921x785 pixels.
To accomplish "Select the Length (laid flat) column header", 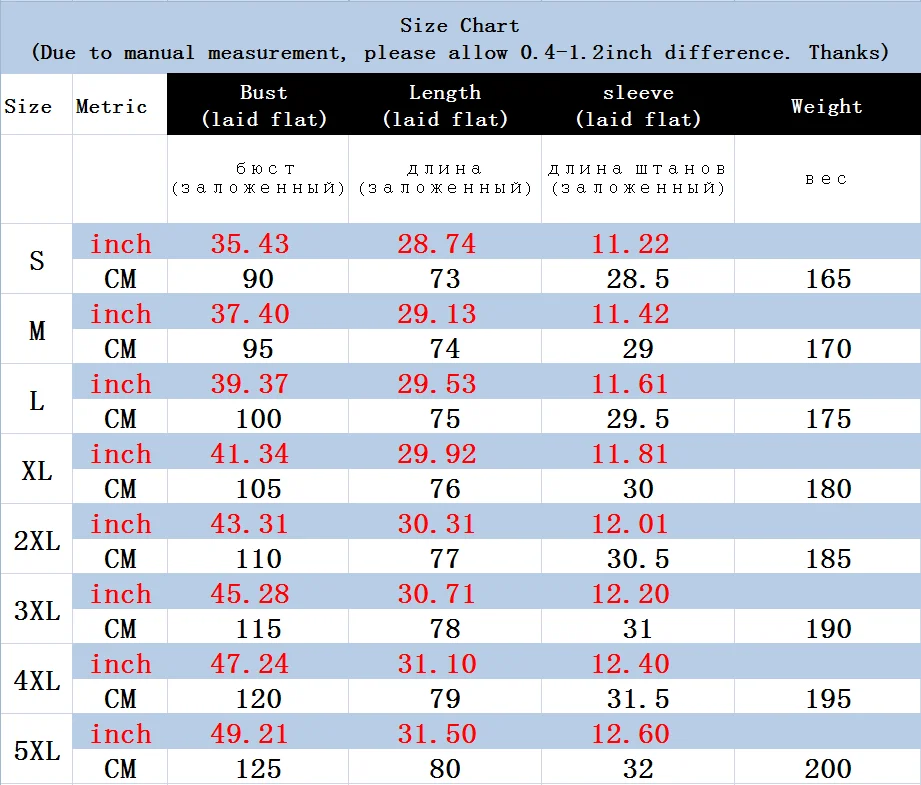I will point(445,105).
